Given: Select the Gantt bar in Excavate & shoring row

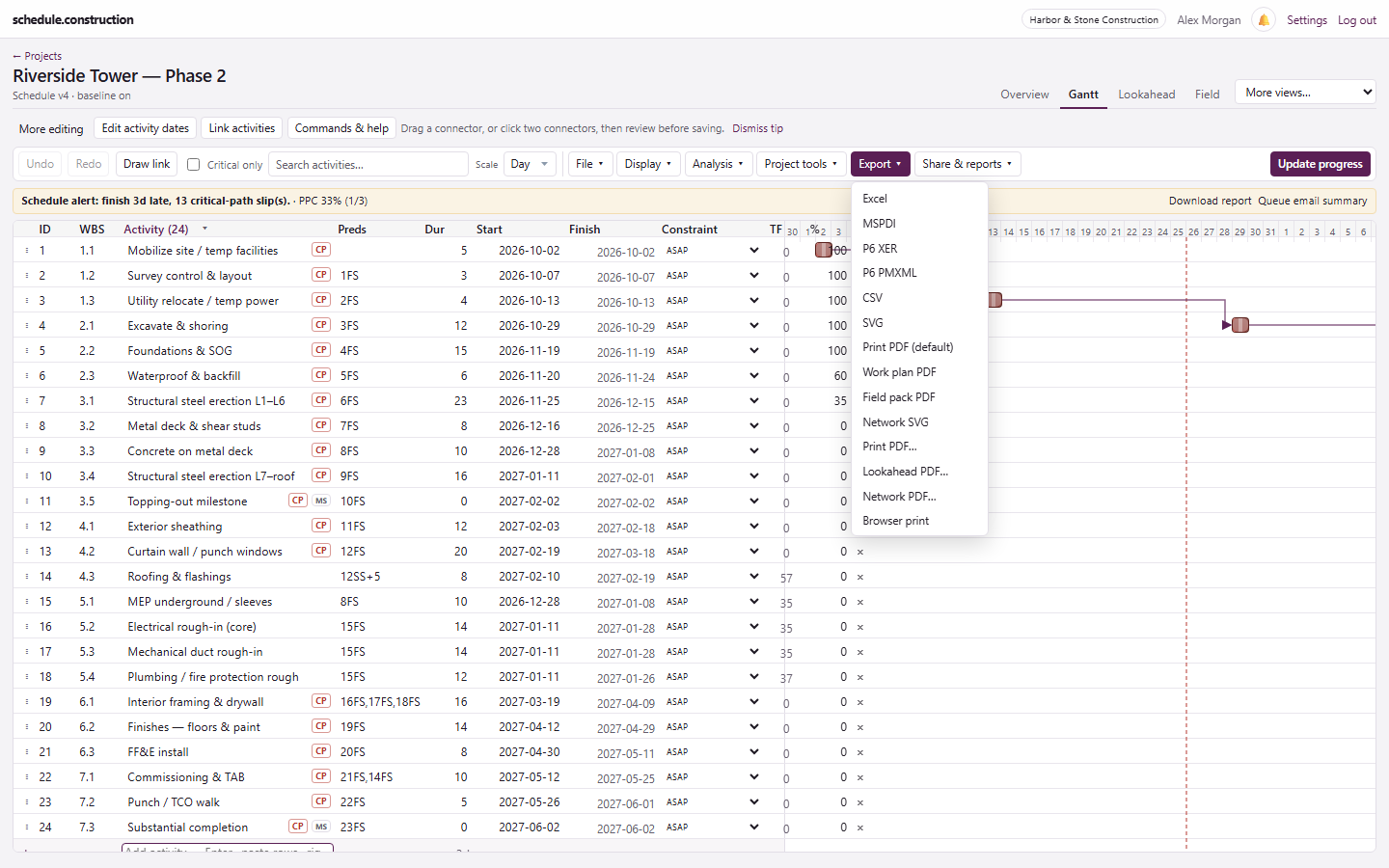Looking at the screenshot, I should (1240, 325).
